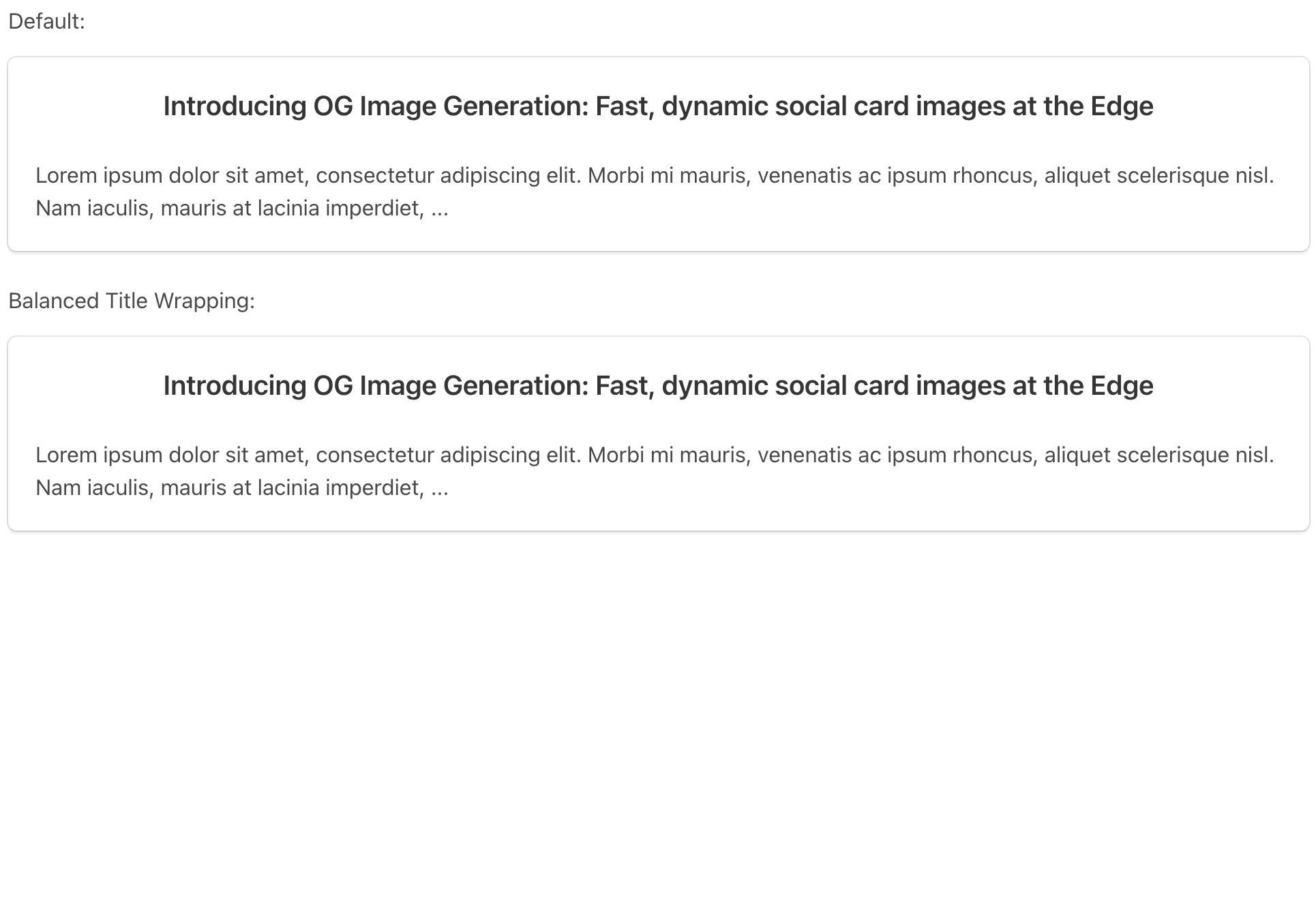Click "dynamic" in the Balanced card title
This screenshot has width=1316, height=915.
[715, 386]
